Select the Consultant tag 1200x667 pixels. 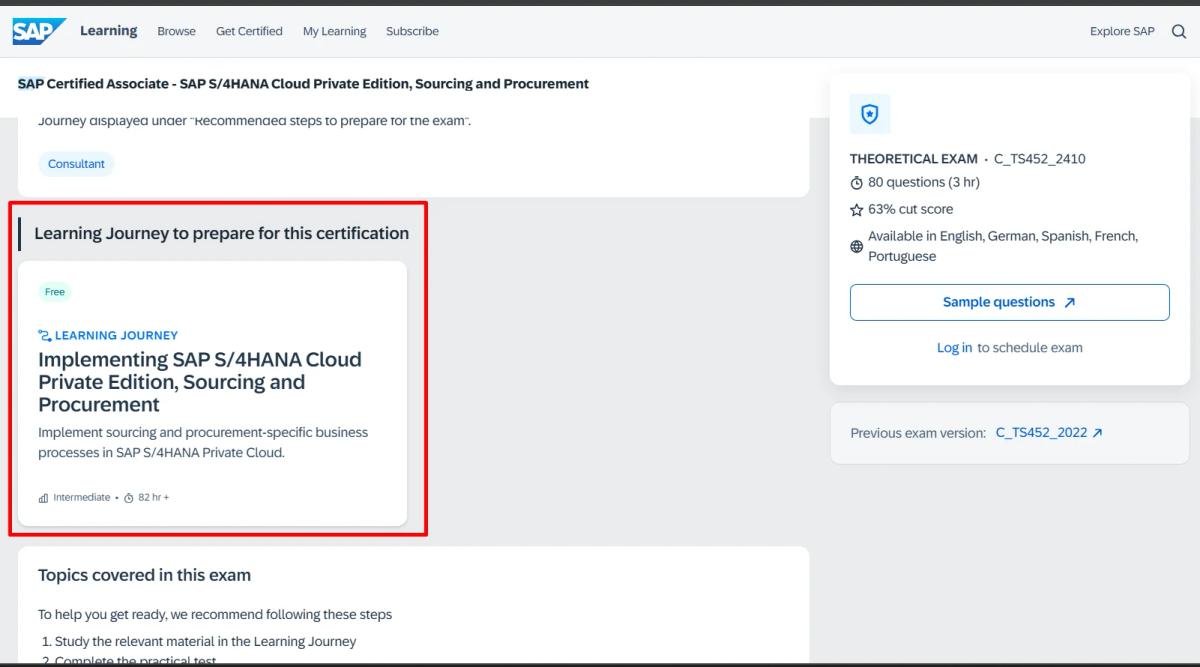coord(76,164)
